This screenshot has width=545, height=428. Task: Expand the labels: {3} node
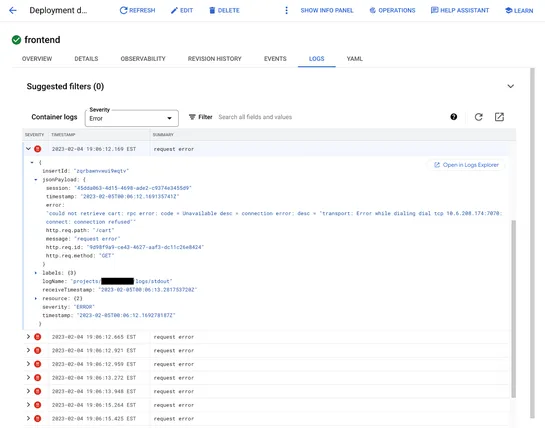35,273
